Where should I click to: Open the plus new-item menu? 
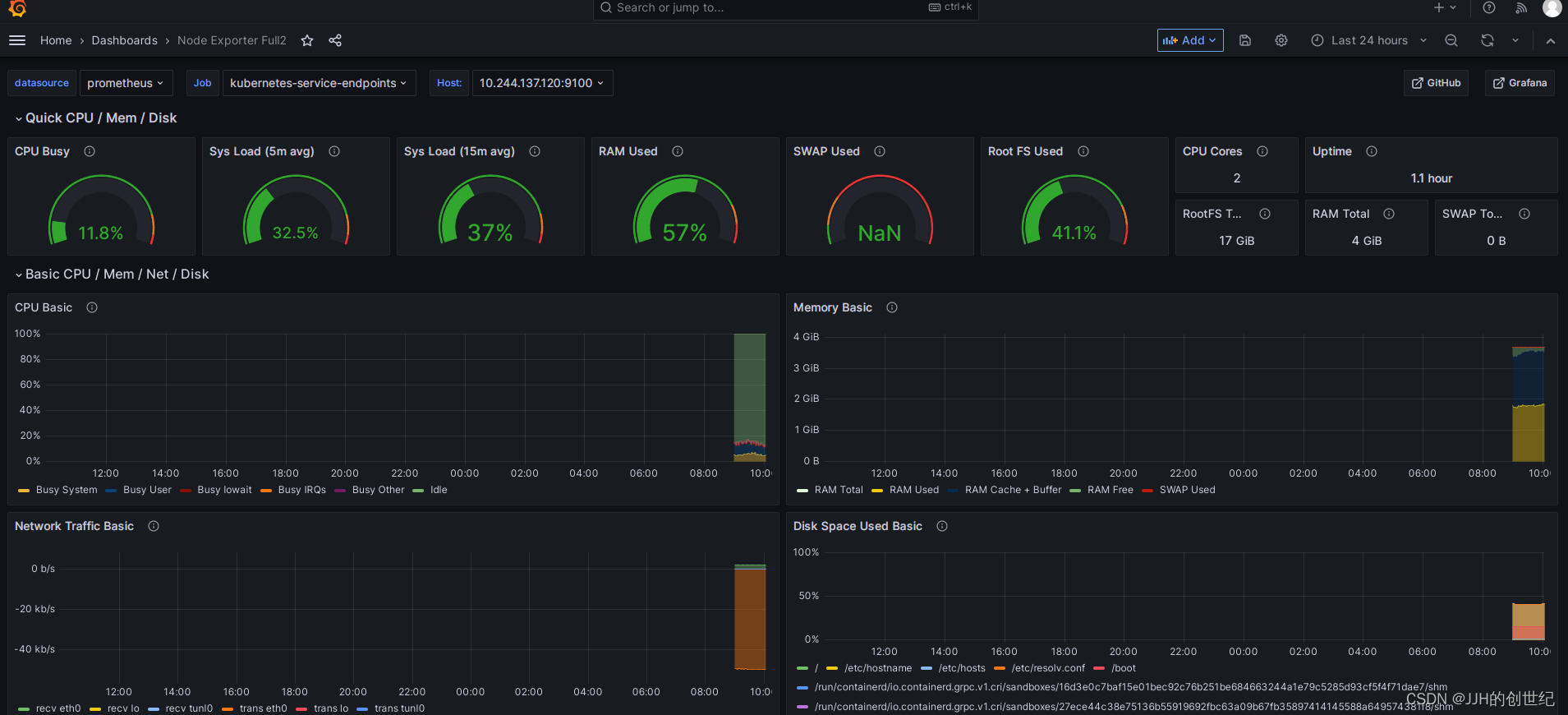[x=1445, y=7]
